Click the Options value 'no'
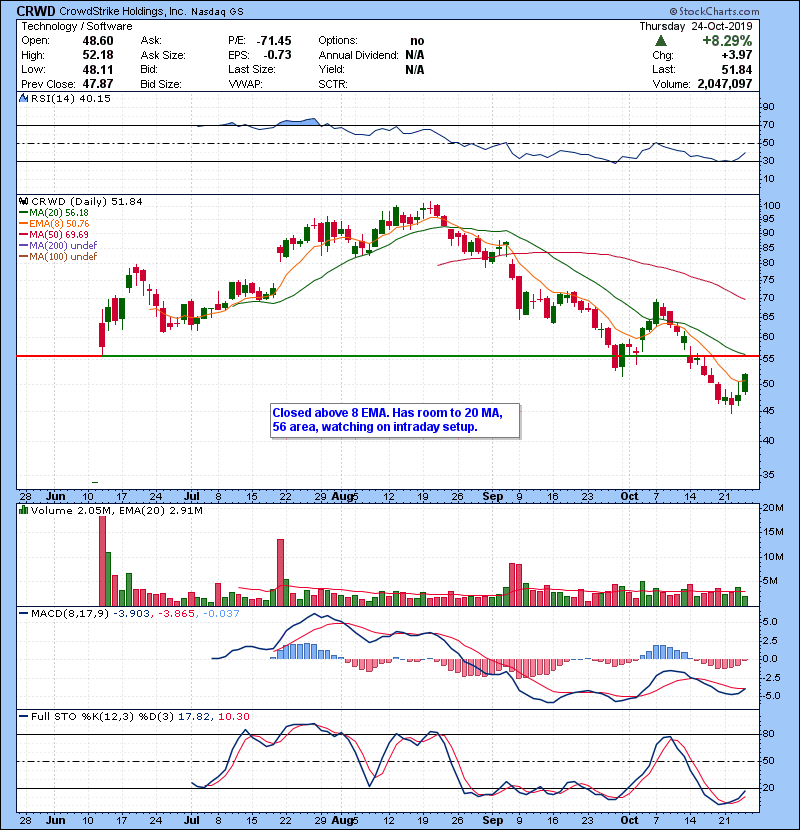 point(417,41)
